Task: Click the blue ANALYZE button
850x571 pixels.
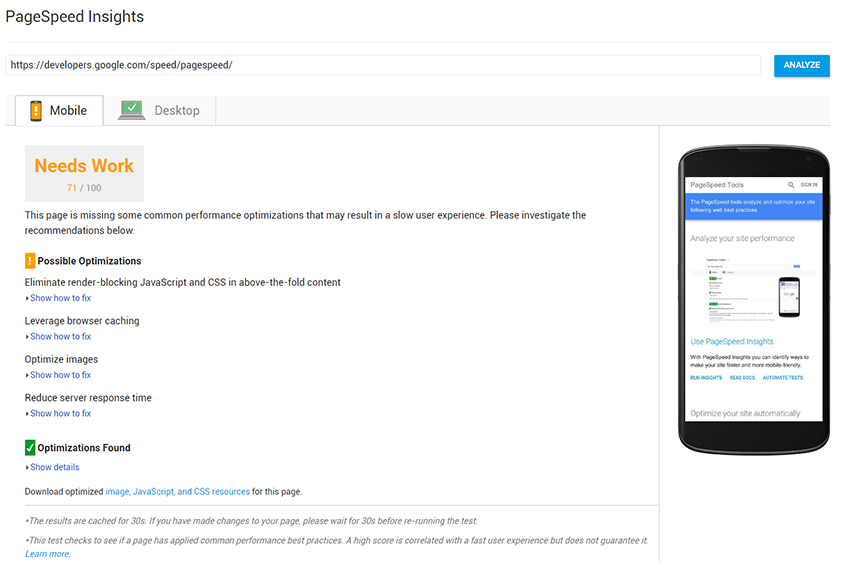Action: click(x=801, y=66)
